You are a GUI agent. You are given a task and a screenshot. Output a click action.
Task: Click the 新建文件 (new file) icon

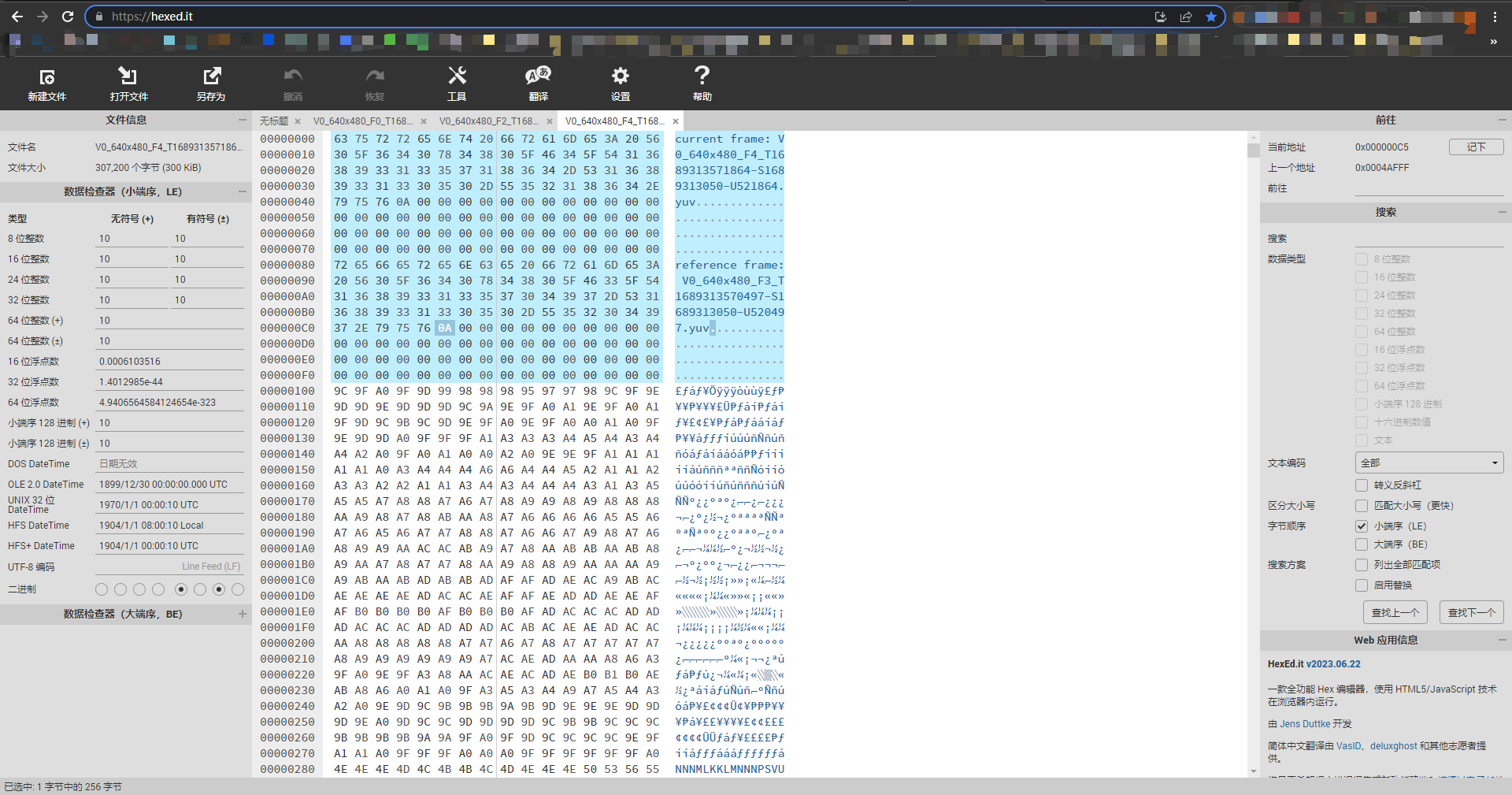[x=47, y=84]
